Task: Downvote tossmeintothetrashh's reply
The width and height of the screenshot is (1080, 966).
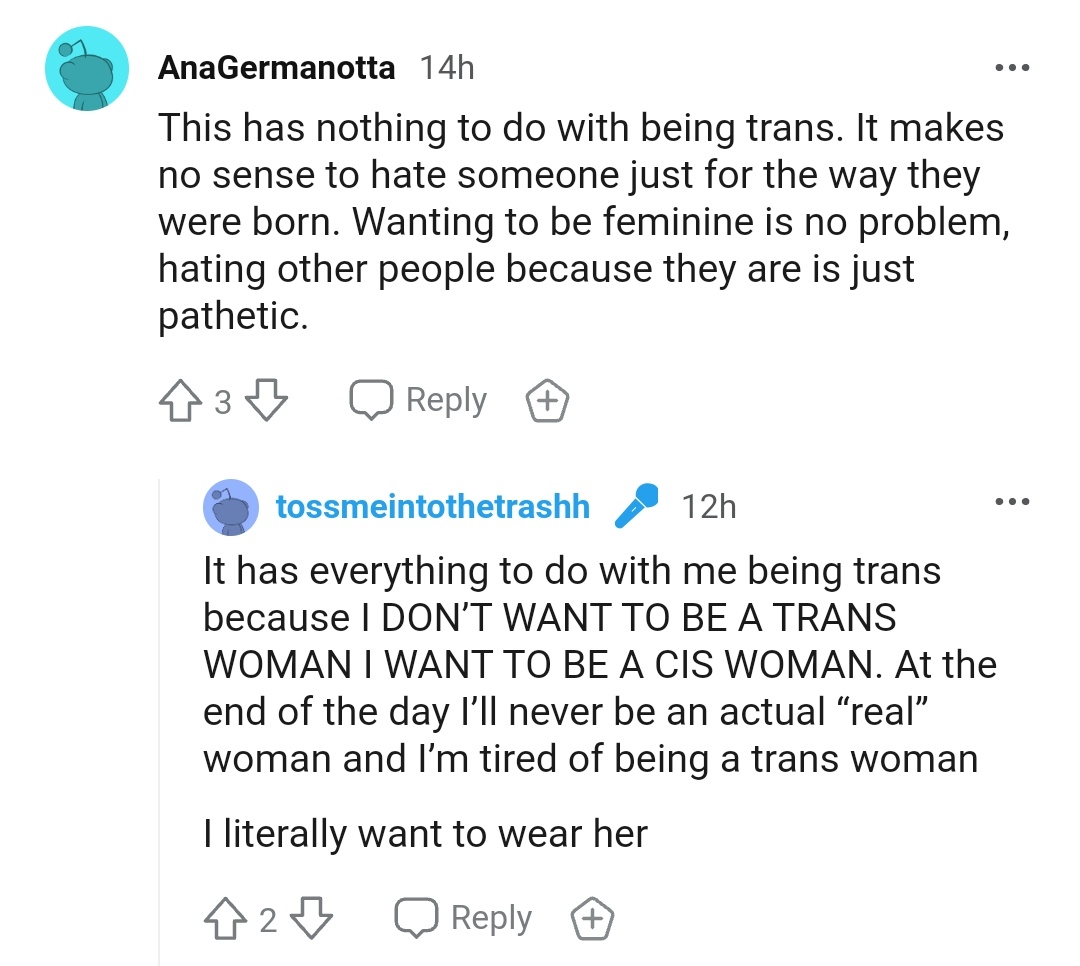Action: [x=311, y=918]
